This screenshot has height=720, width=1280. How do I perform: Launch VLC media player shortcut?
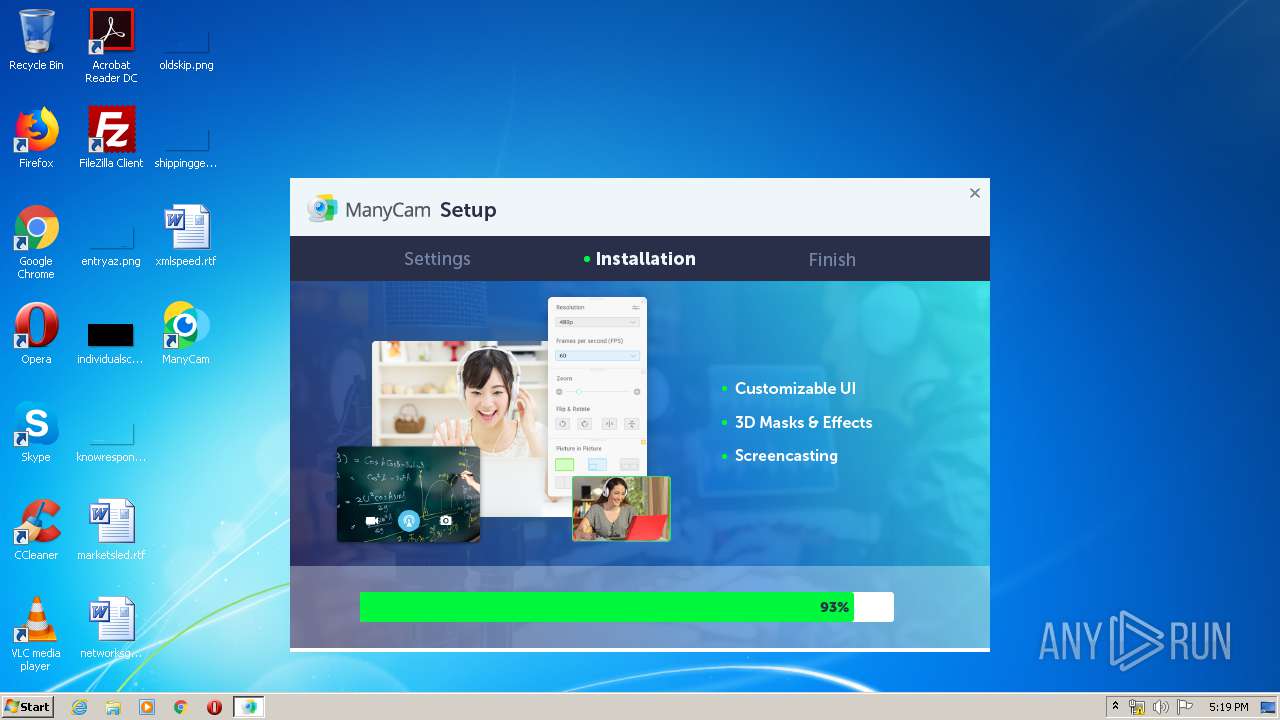pos(36,634)
